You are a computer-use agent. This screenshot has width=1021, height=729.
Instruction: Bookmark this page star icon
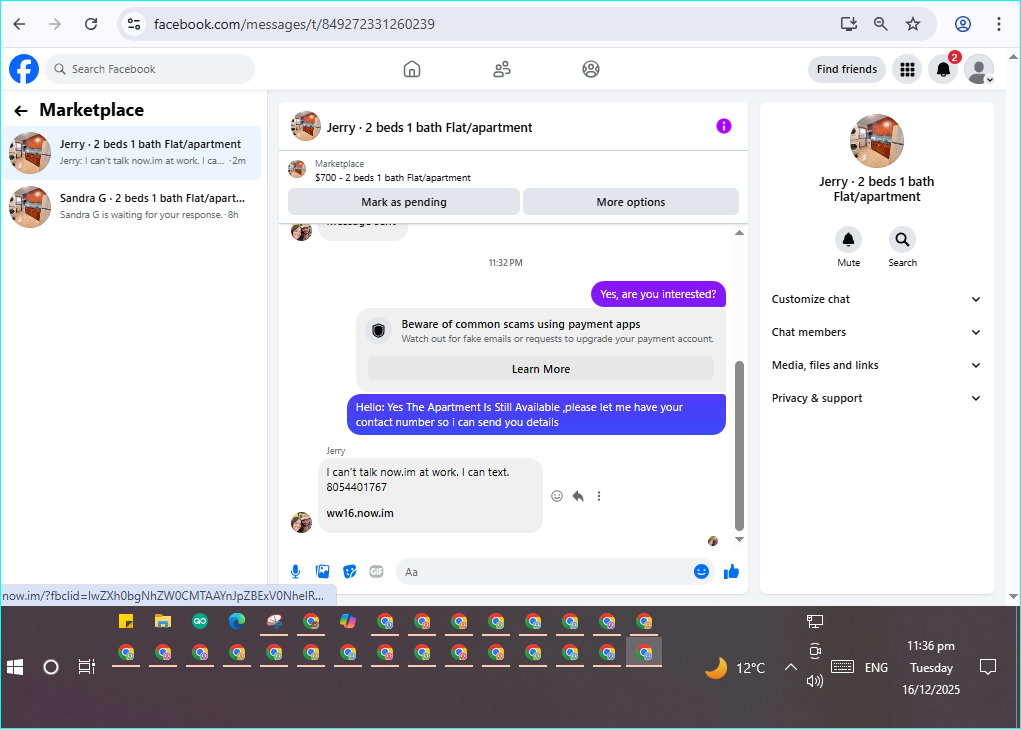click(x=913, y=24)
